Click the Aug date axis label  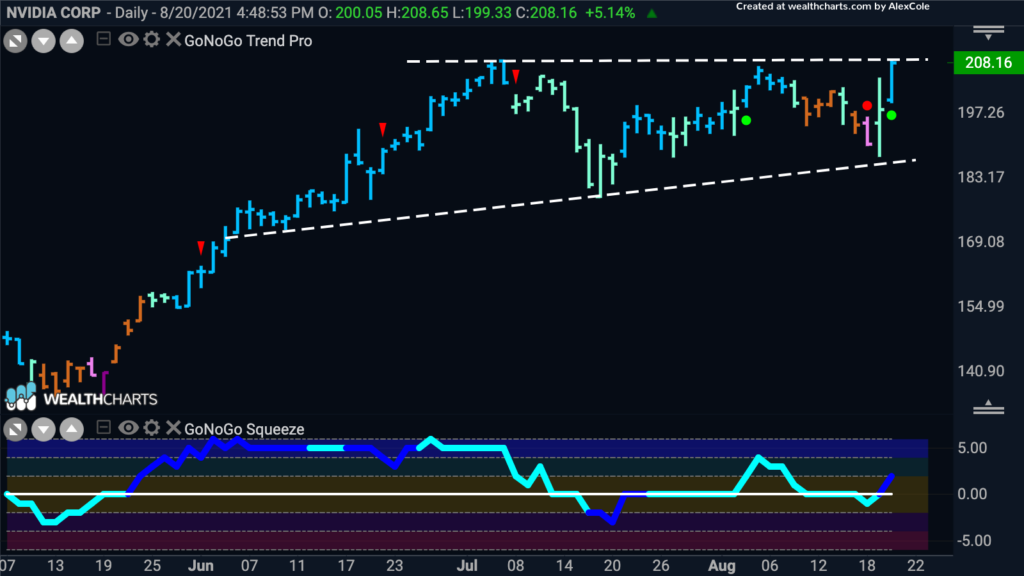click(x=722, y=566)
